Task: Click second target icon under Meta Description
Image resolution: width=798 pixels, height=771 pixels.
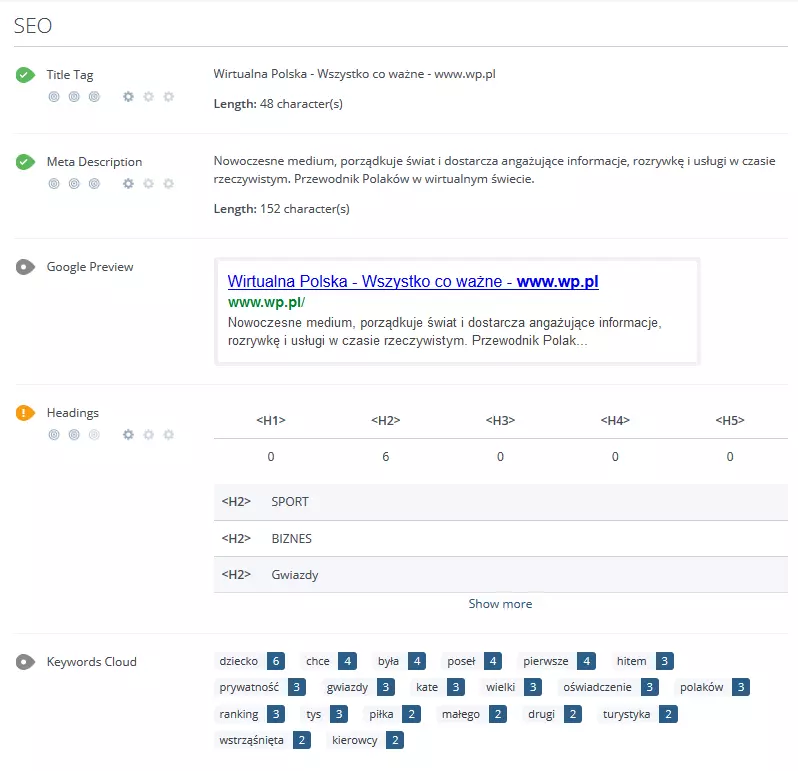Action: (74, 184)
